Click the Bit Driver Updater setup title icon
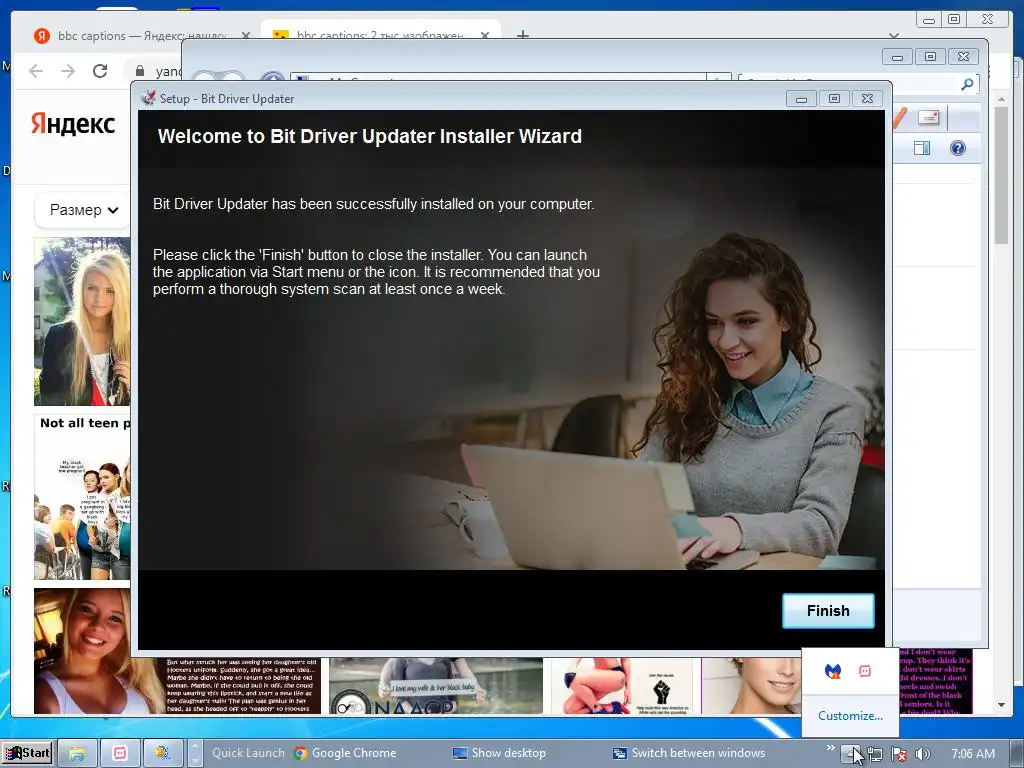 point(149,98)
